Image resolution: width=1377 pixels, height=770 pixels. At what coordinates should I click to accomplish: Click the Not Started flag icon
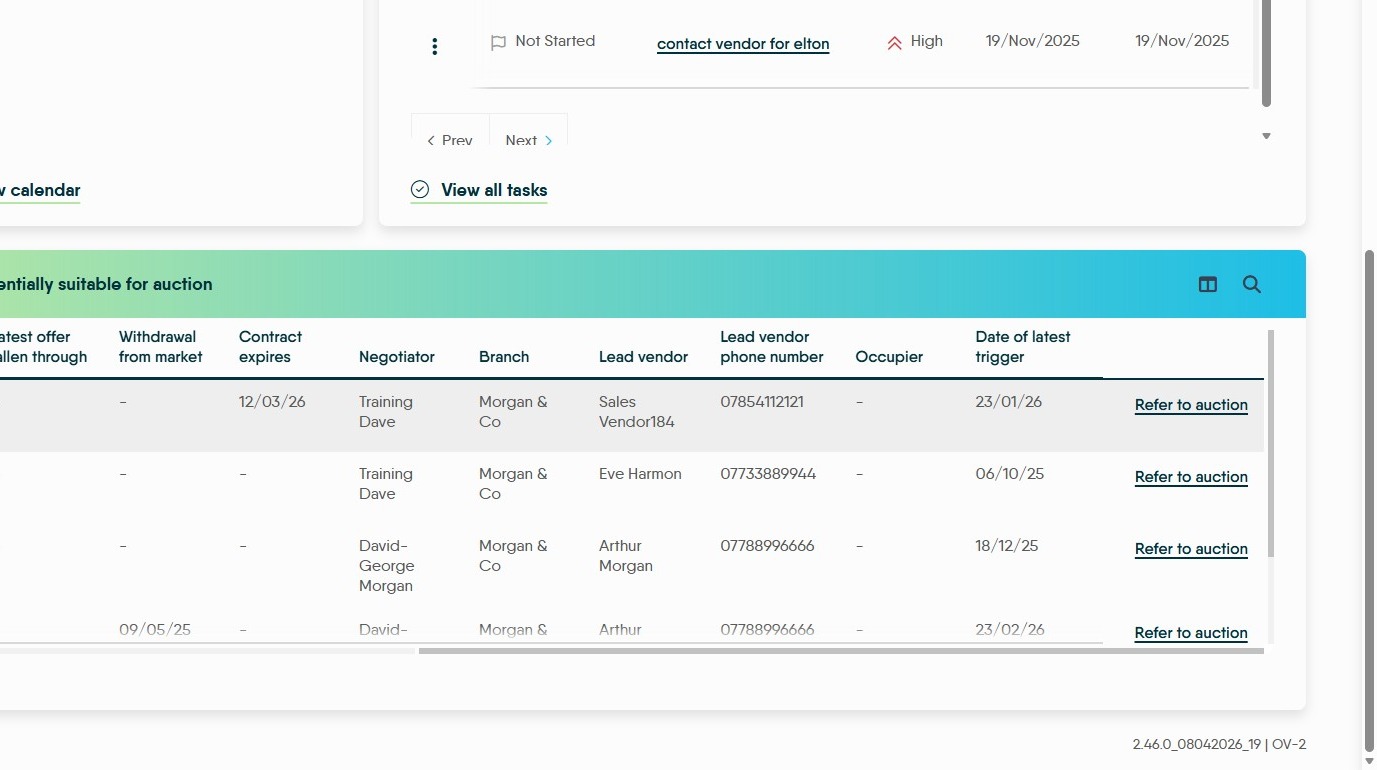[498, 43]
